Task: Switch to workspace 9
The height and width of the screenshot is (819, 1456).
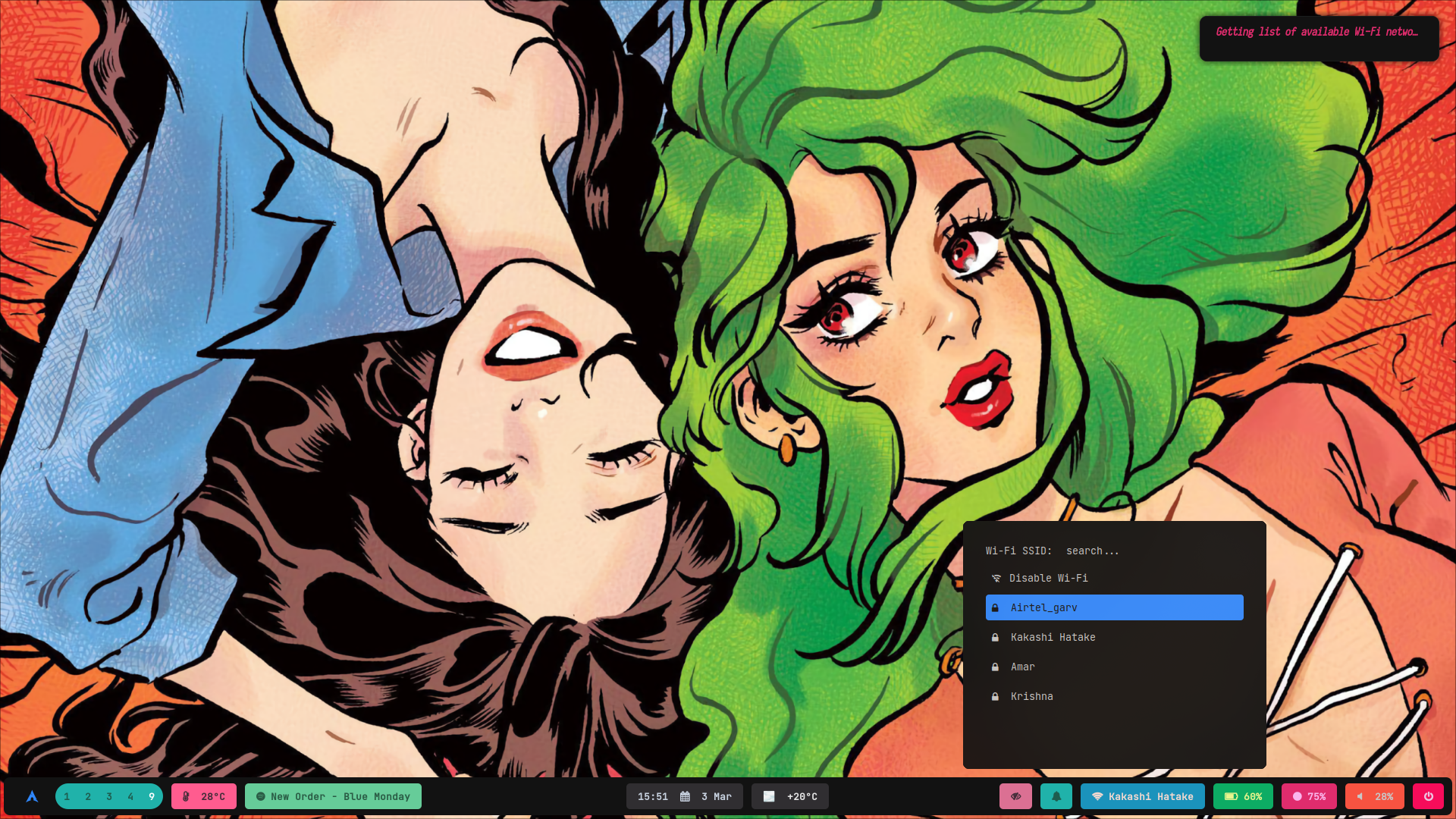Action: click(x=152, y=796)
